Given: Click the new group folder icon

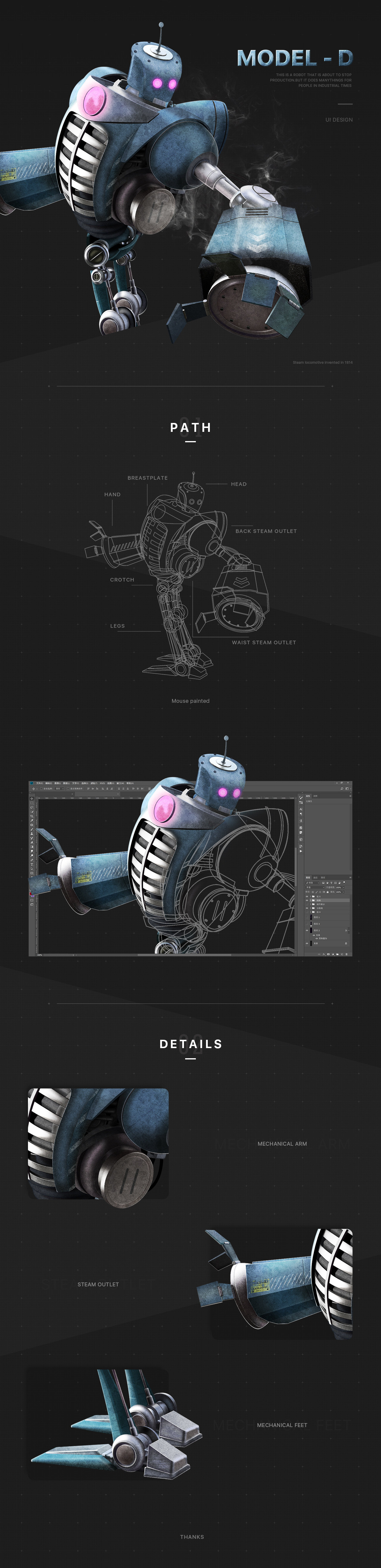Looking at the screenshot, I should point(338,954).
